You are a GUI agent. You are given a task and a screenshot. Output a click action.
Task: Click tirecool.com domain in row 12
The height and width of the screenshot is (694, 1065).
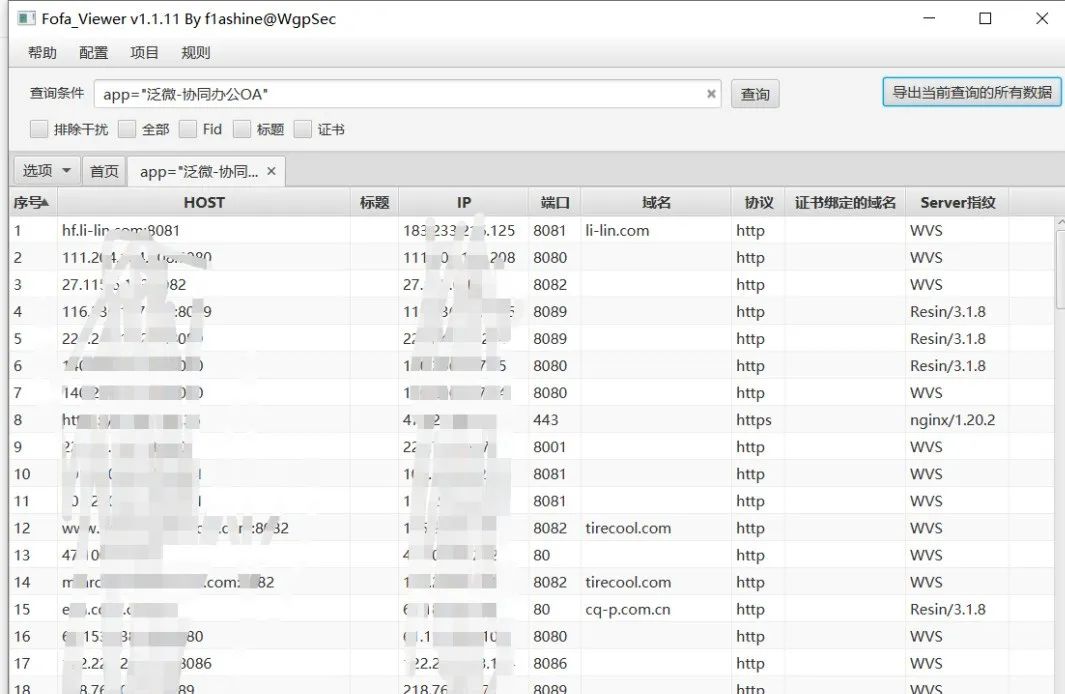[628, 528]
